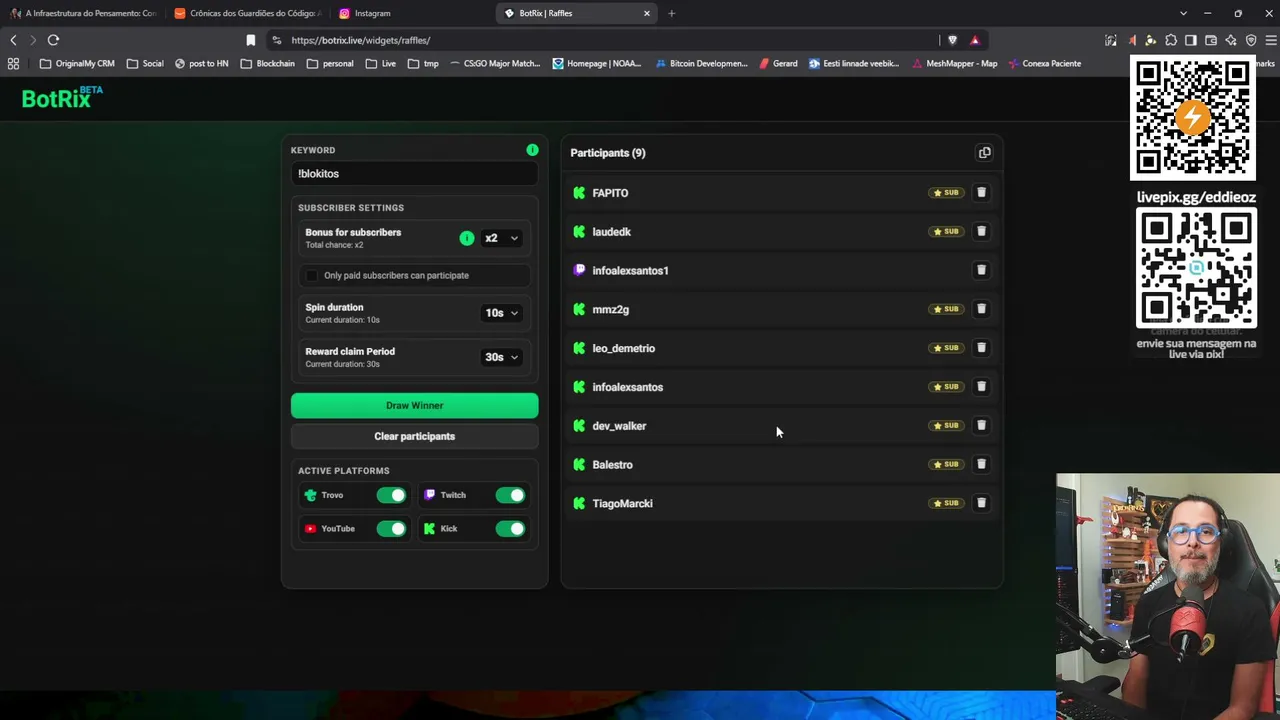Open the apps grid in the bookmarks bar
Image resolution: width=1280 pixels, height=720 pixels.
(13, 63)
